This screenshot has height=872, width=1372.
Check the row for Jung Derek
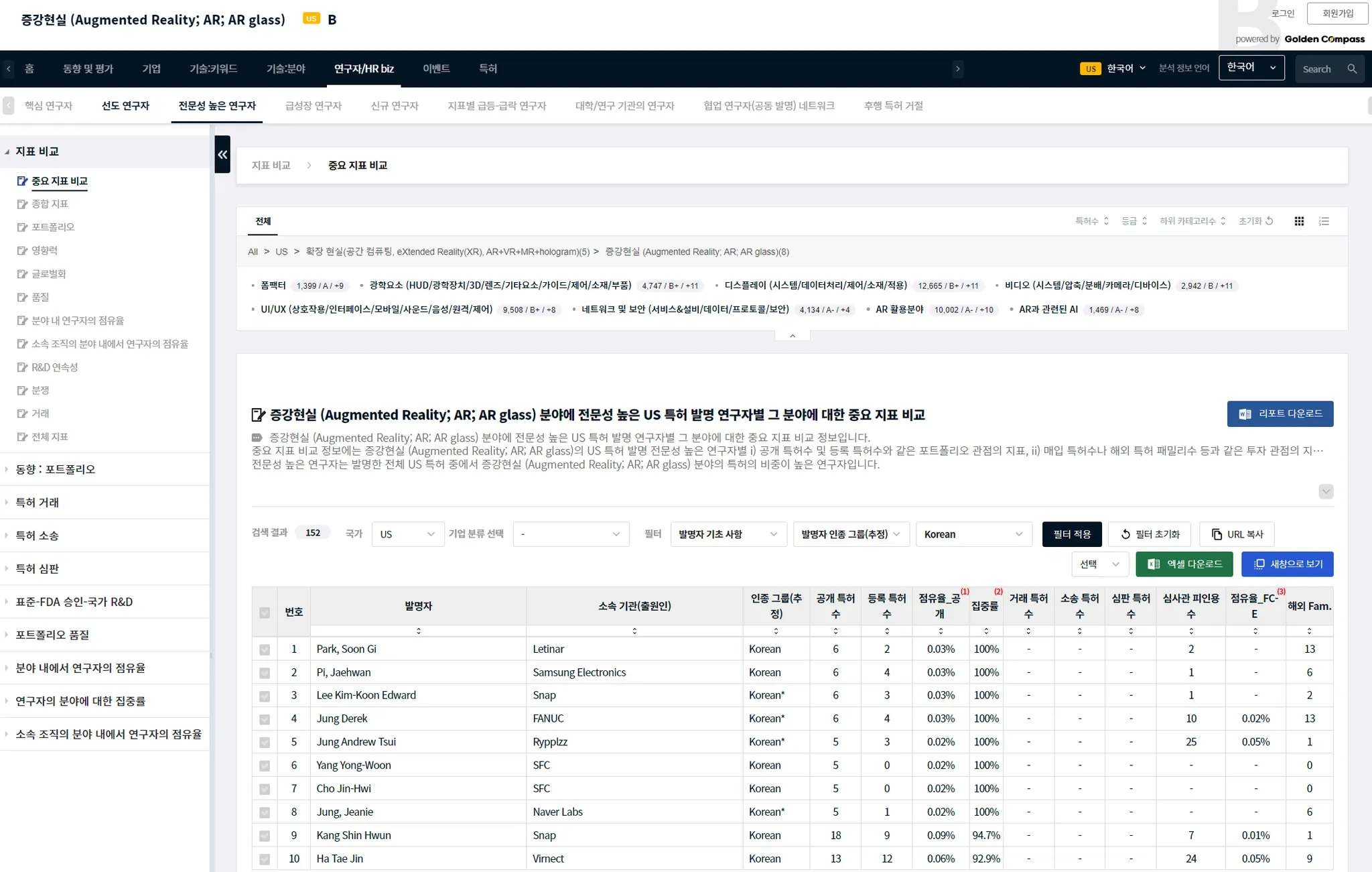point(265,719)
